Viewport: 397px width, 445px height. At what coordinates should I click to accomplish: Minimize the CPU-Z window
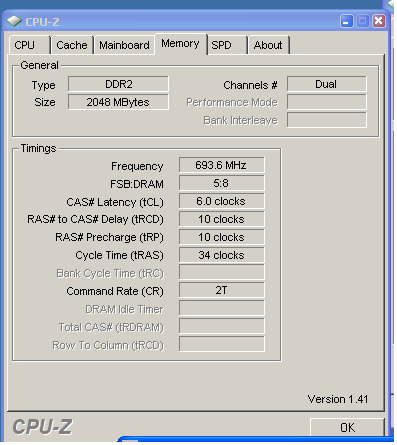pos(347,21)
